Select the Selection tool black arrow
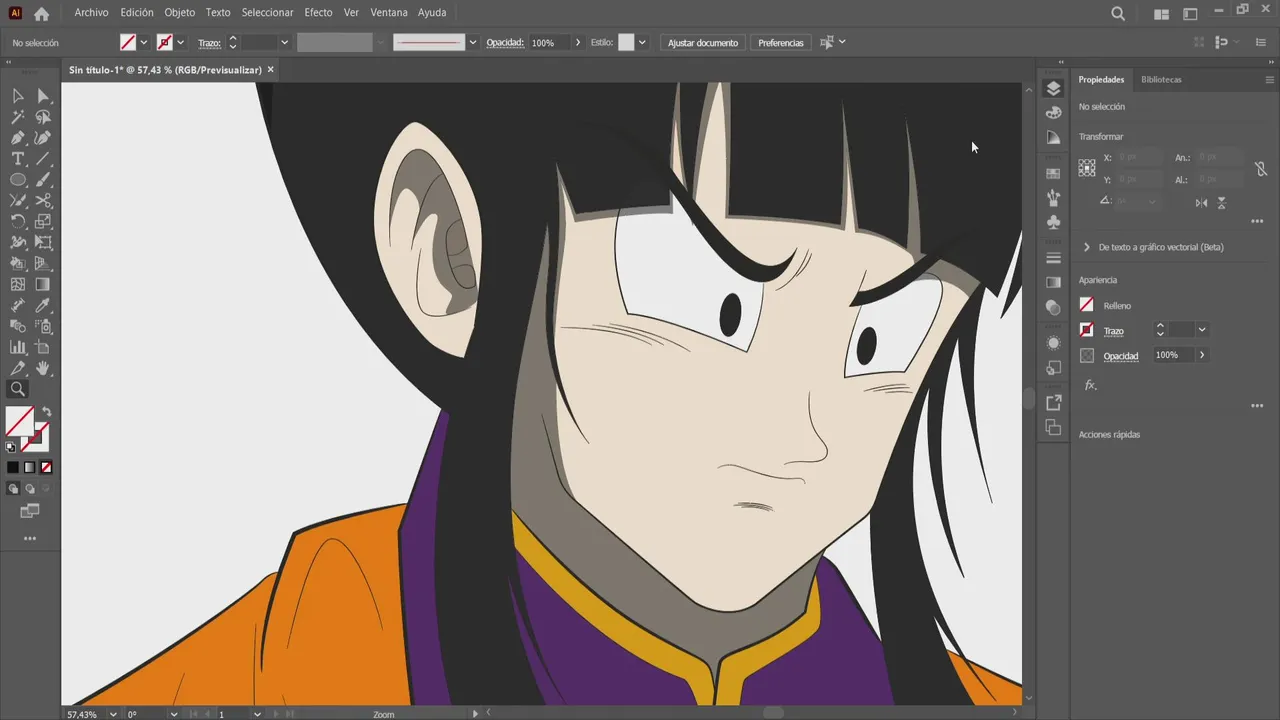This screenshot has width=1280, height=720. (x=18, y=96)
